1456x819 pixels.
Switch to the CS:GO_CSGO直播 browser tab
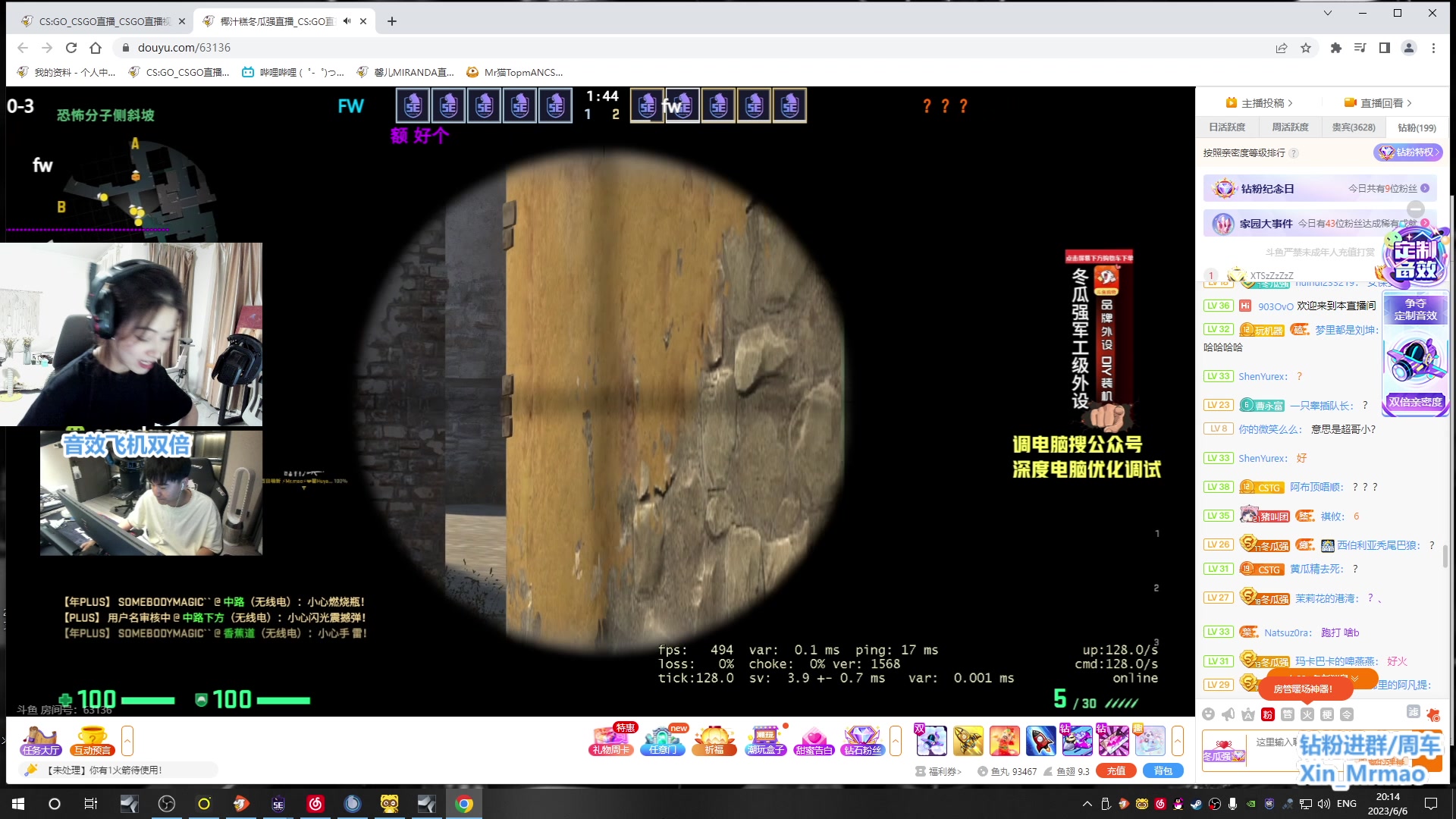[x=102, y=21]
